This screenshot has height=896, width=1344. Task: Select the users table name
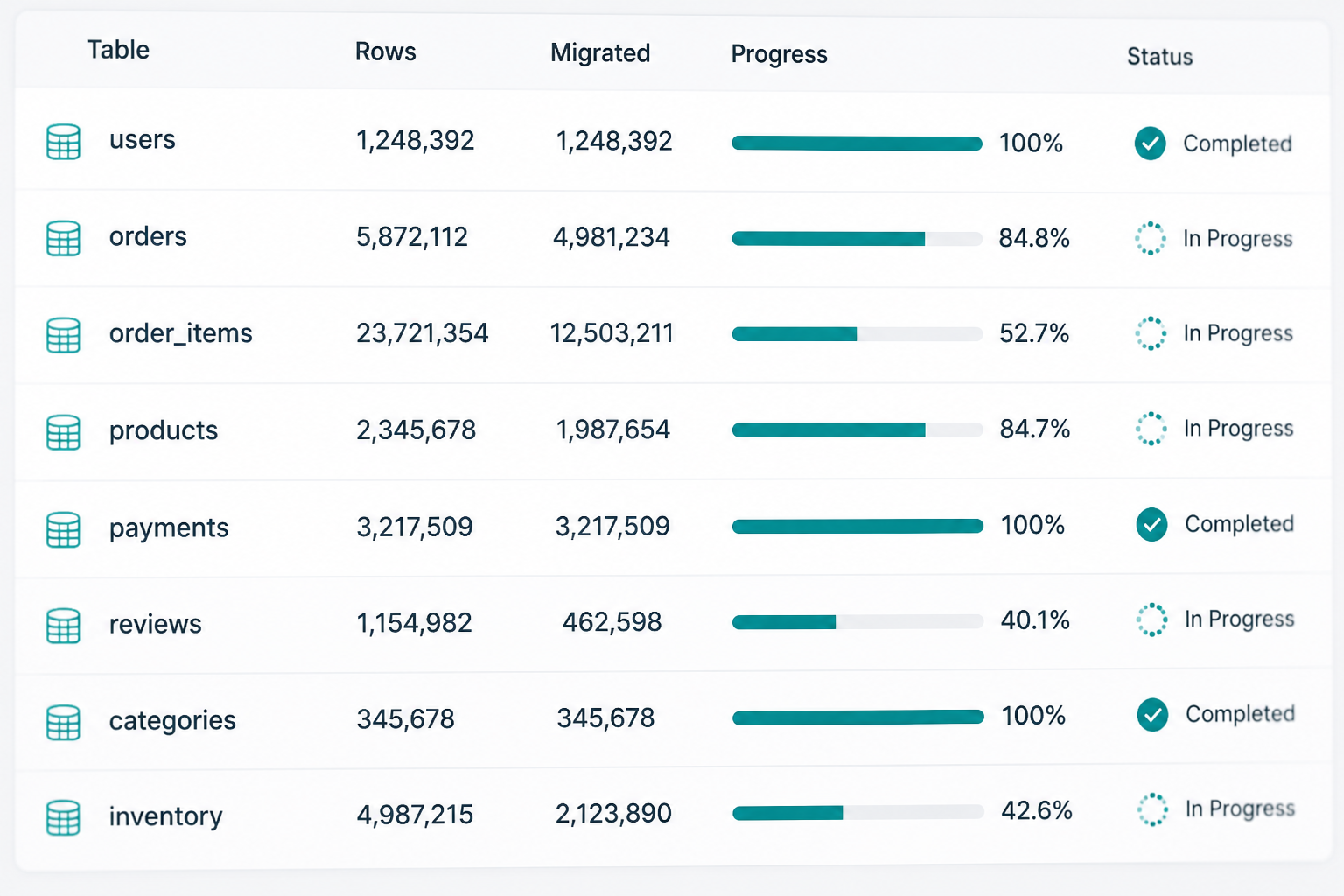143,140
